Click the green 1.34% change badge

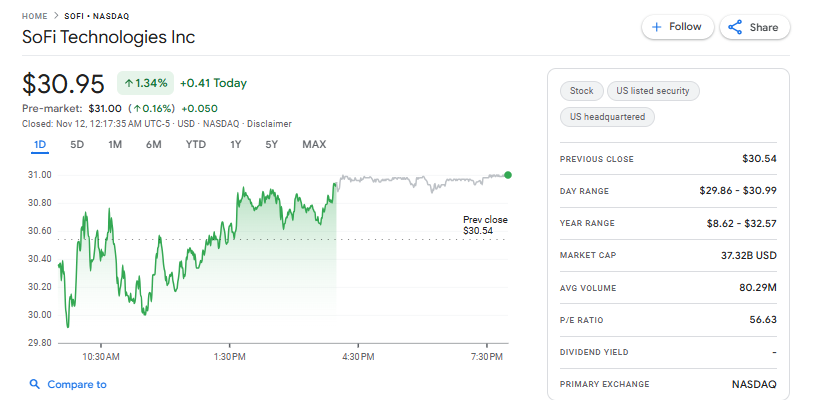coord(146,83)
